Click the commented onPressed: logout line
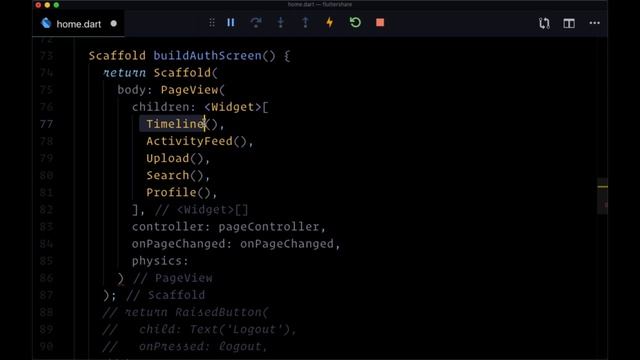 185,347
